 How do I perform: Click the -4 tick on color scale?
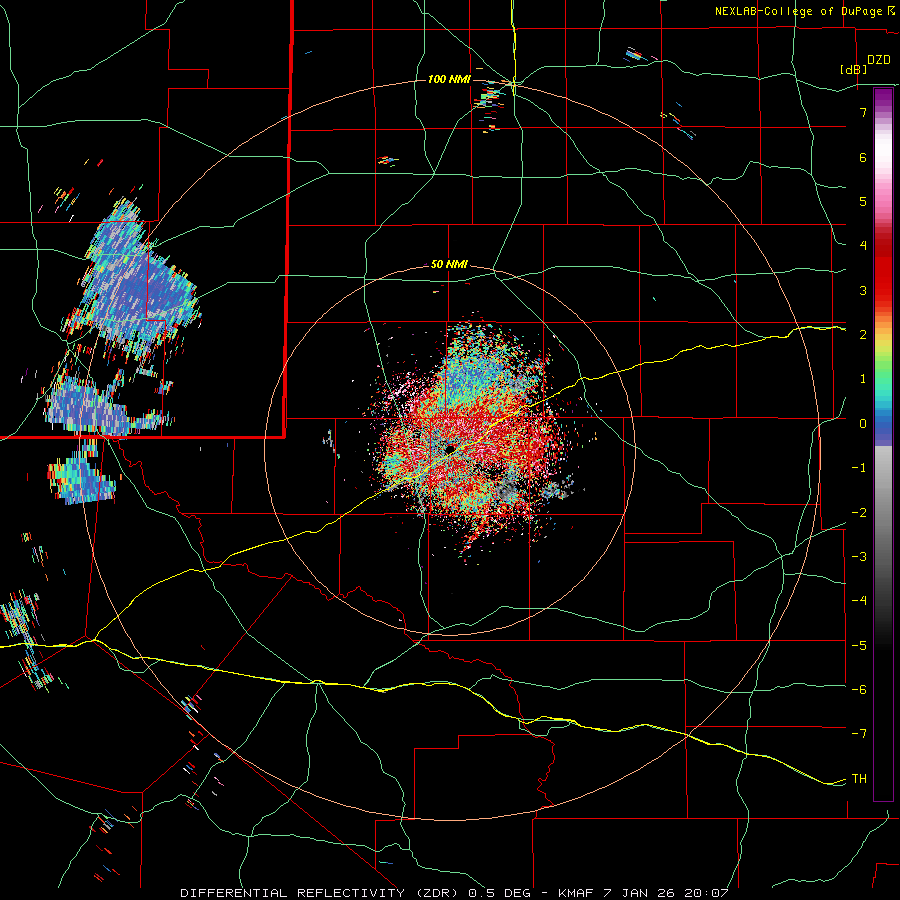point(859,601)
